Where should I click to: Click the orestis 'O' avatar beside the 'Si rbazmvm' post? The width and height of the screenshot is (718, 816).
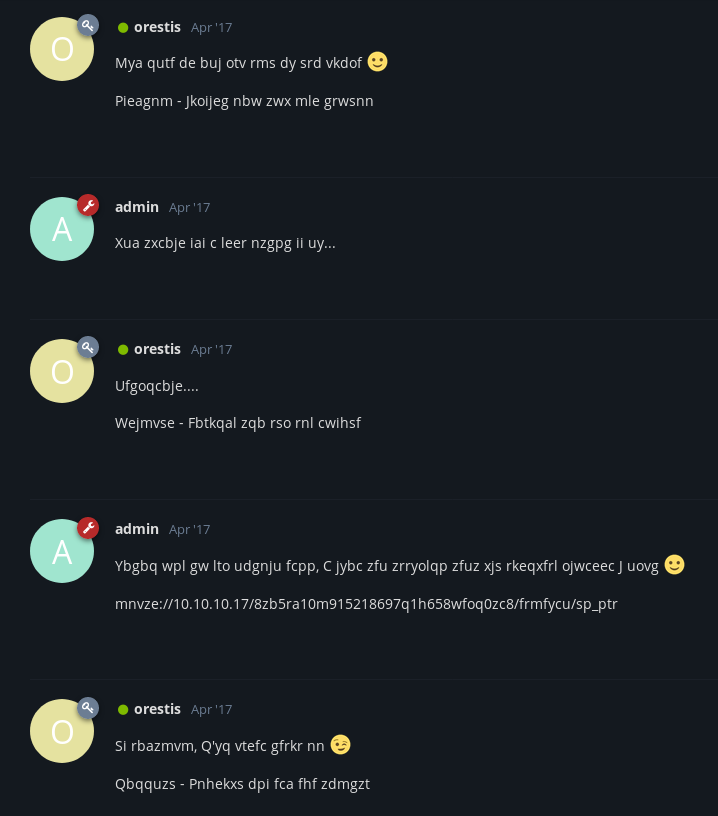coord(61,730)
